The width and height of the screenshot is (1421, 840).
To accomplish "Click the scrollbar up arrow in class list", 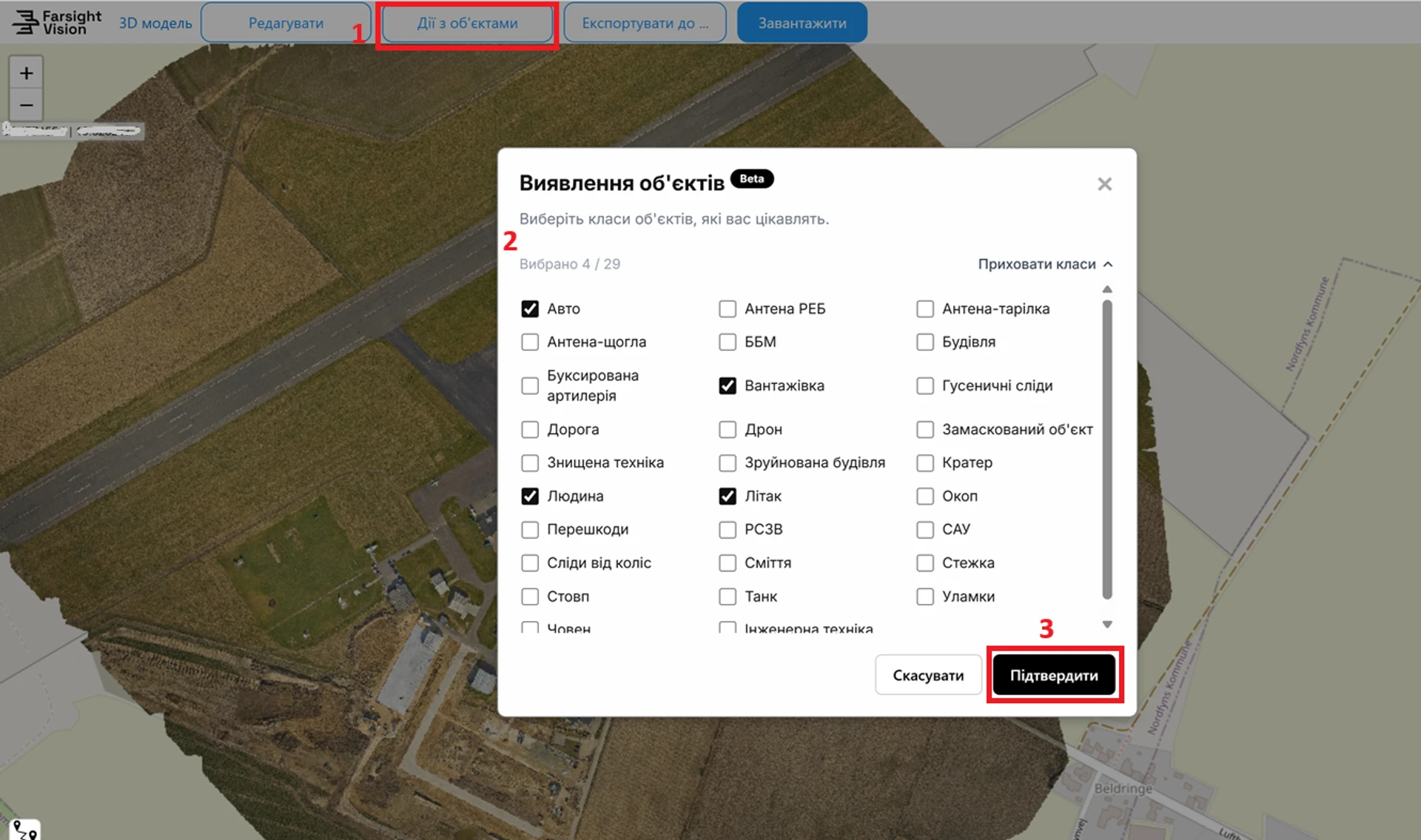I will click(x=1107, y=289).
